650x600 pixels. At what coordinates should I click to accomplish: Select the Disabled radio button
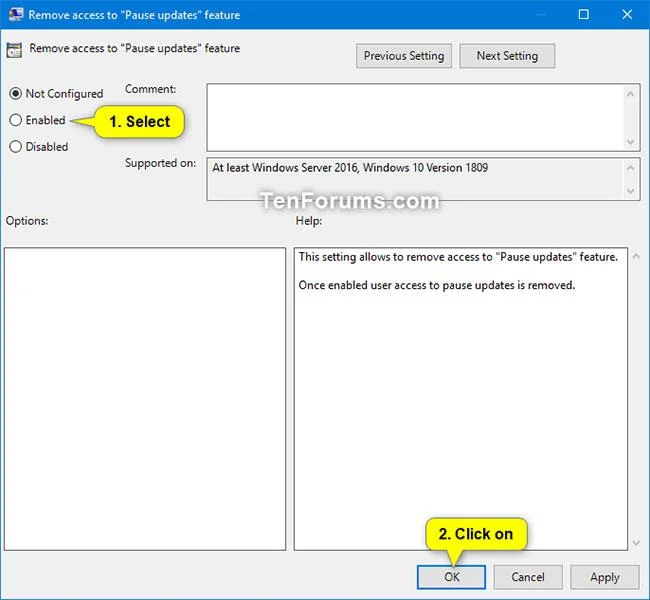(x=15, y=146)
